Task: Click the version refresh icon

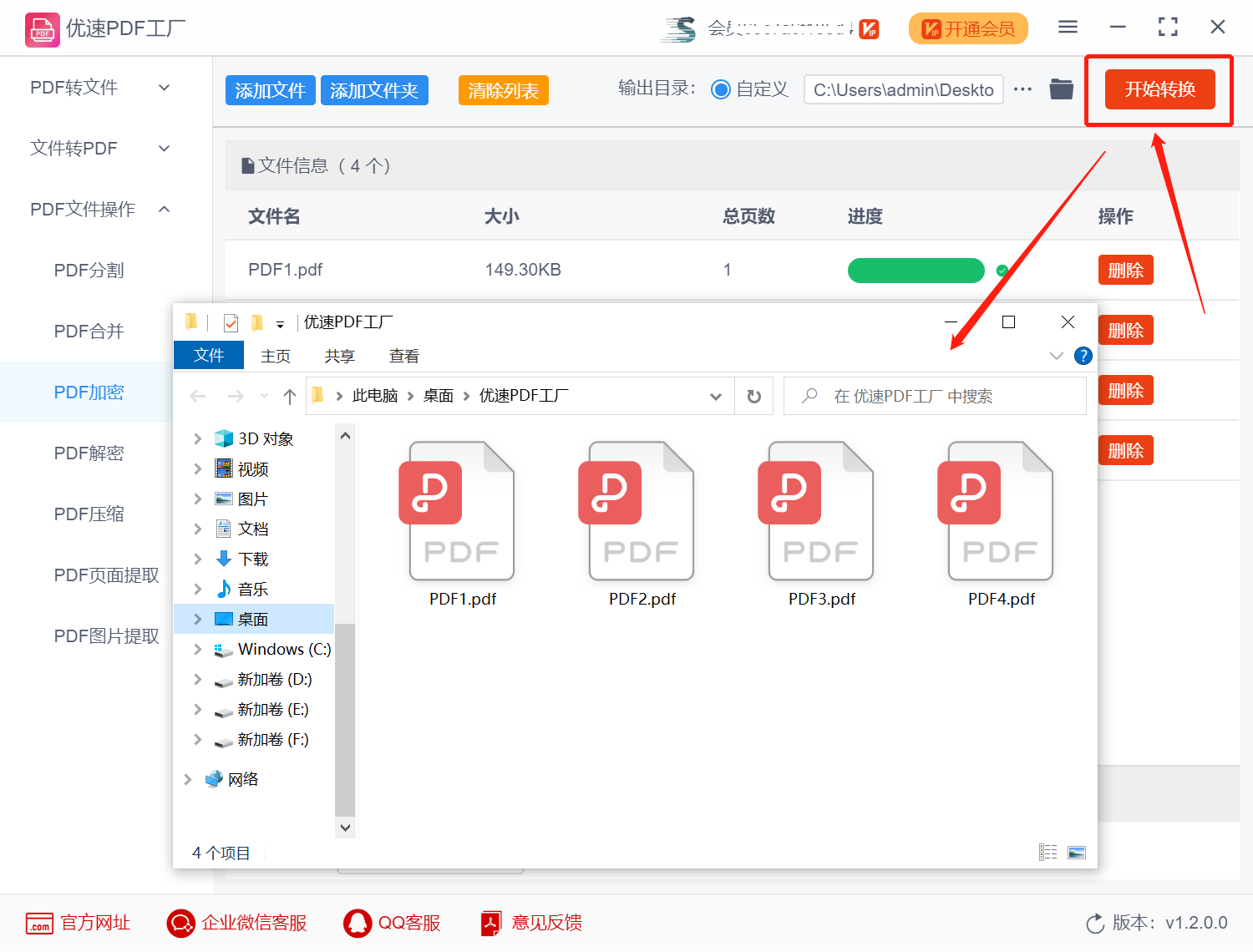Action: 1095,924
